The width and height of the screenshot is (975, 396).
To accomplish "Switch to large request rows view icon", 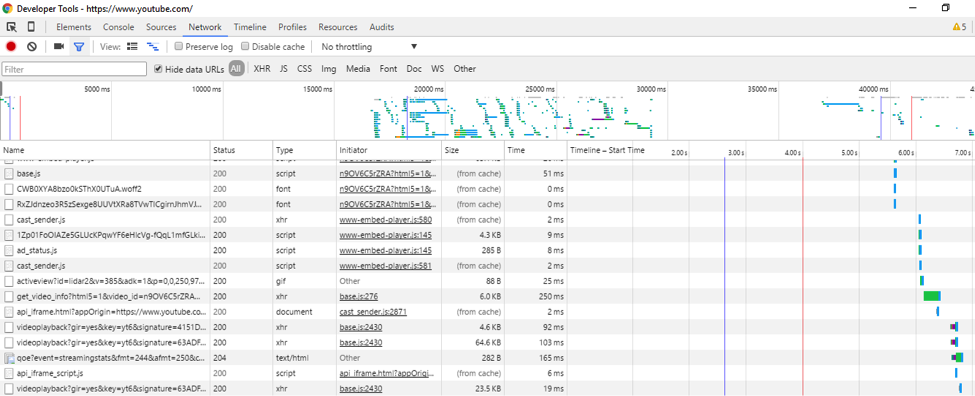I will pos(132,47).
